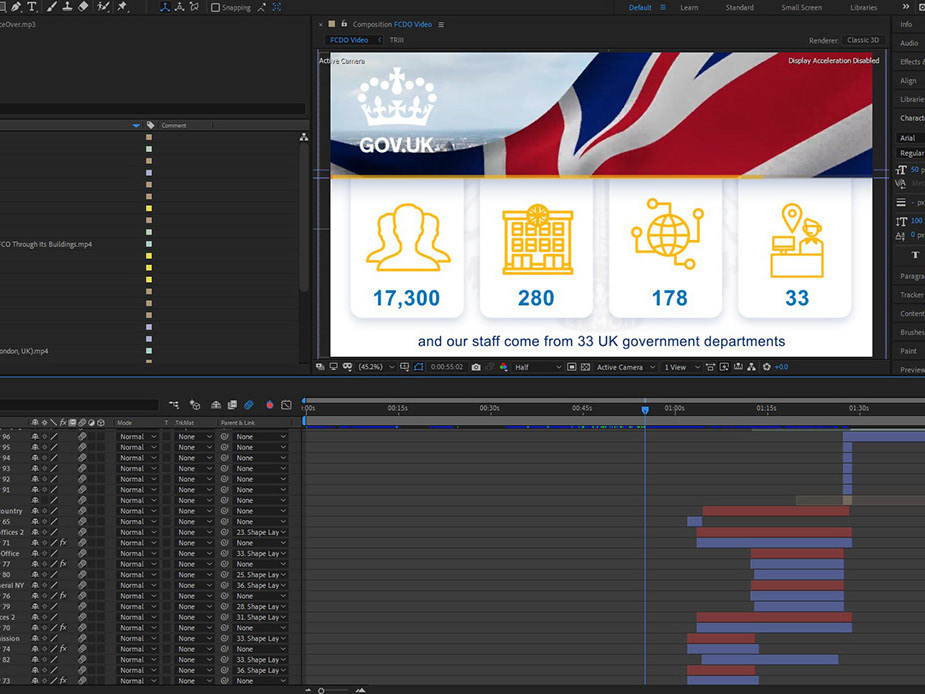Select the FCDO Video breadcrumb tab
925x694 pixels.
(x=349, y=40)
